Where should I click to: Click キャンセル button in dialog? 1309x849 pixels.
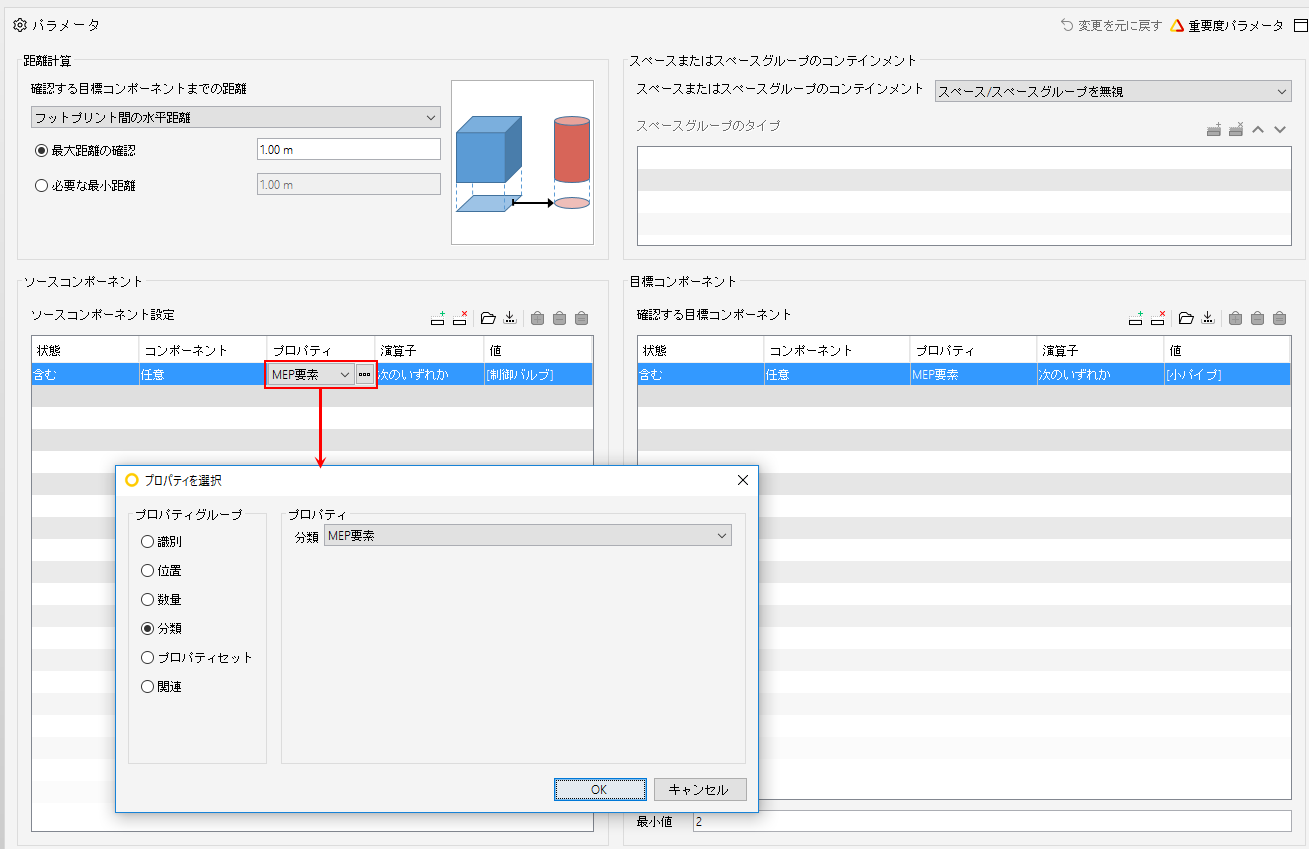click(x=700, y=789)
